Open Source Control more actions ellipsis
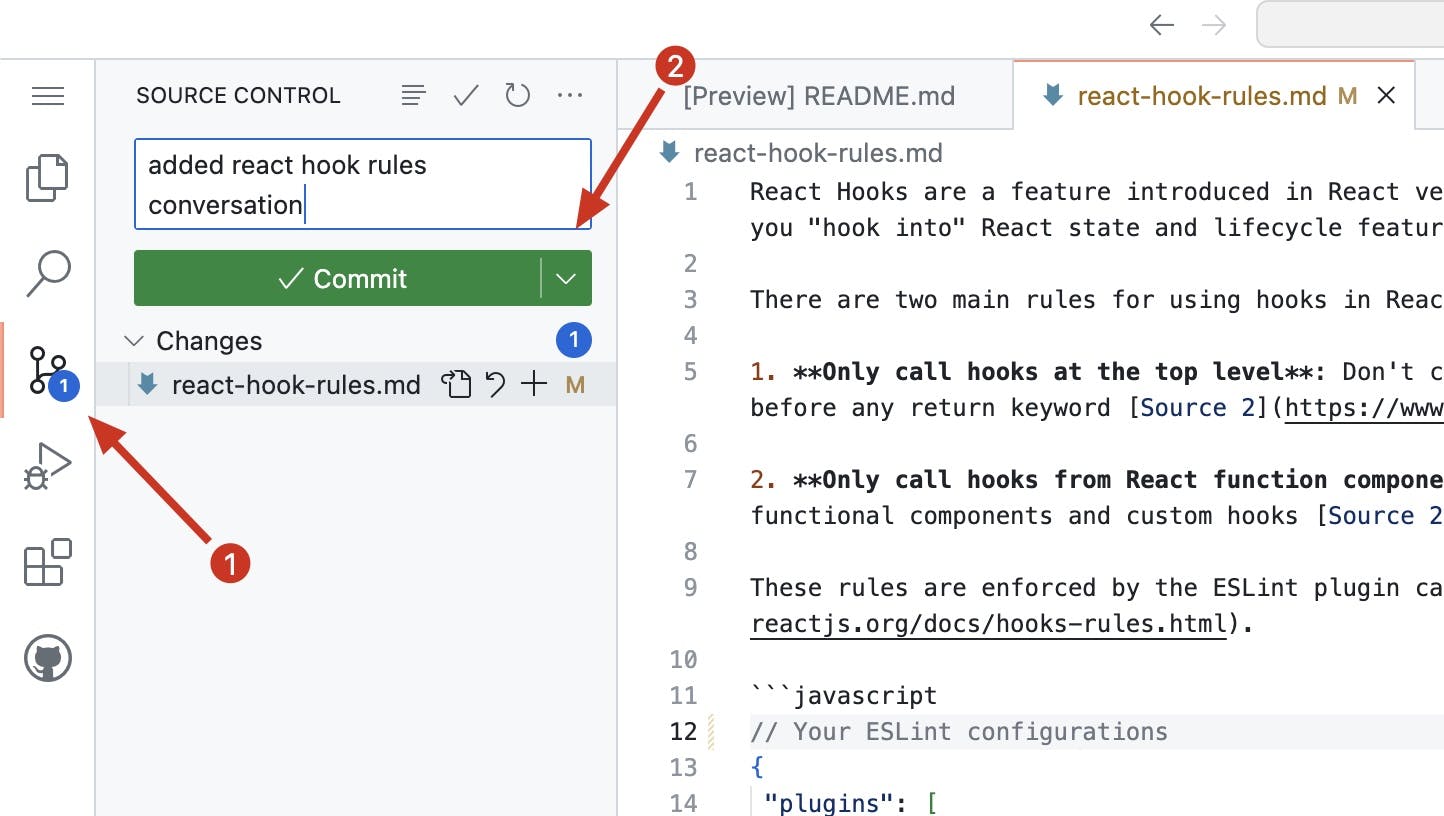Viewport: 1444px width, 816px height. tap(570, 96)
